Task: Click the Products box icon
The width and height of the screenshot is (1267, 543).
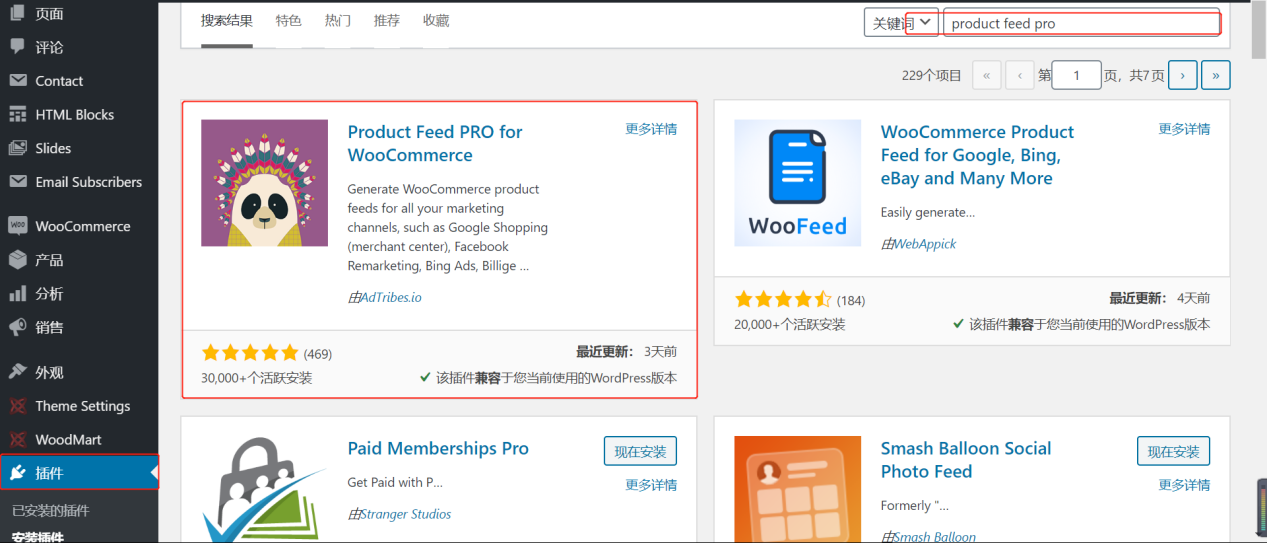Action: [x=17, y=260]
